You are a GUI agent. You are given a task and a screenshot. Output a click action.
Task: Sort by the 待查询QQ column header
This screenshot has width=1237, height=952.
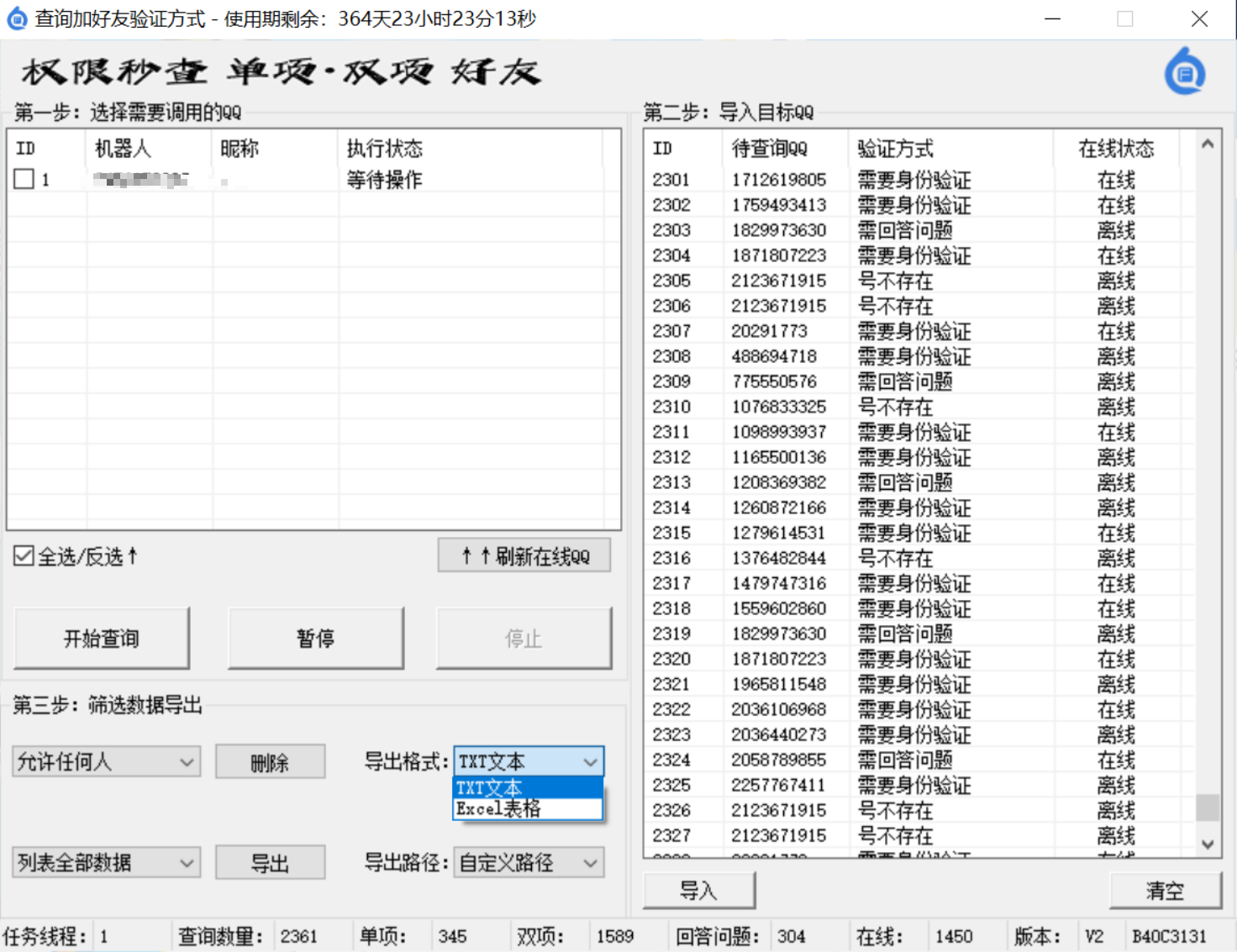(785, 149)
